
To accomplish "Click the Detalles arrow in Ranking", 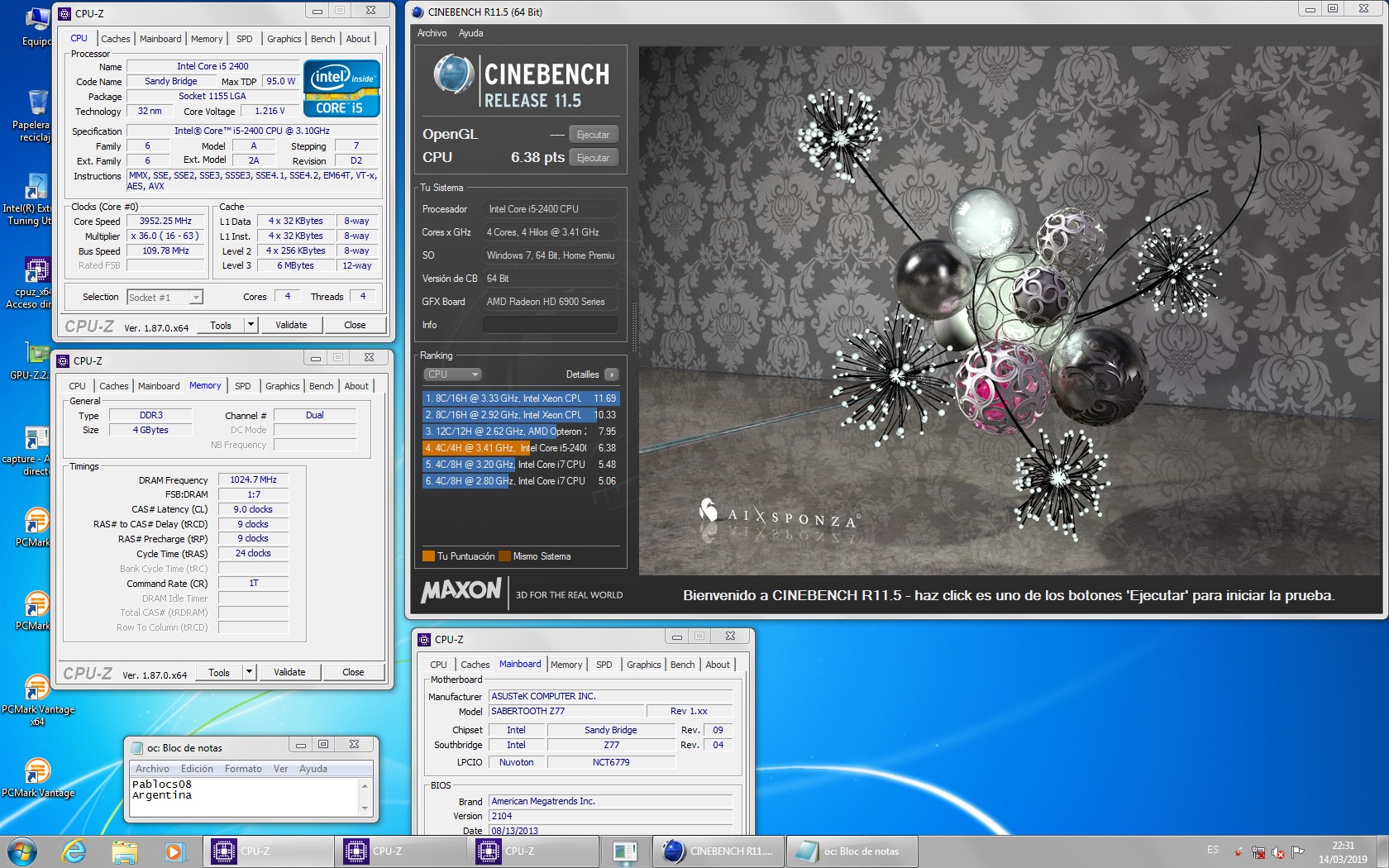I will point(612,374).
